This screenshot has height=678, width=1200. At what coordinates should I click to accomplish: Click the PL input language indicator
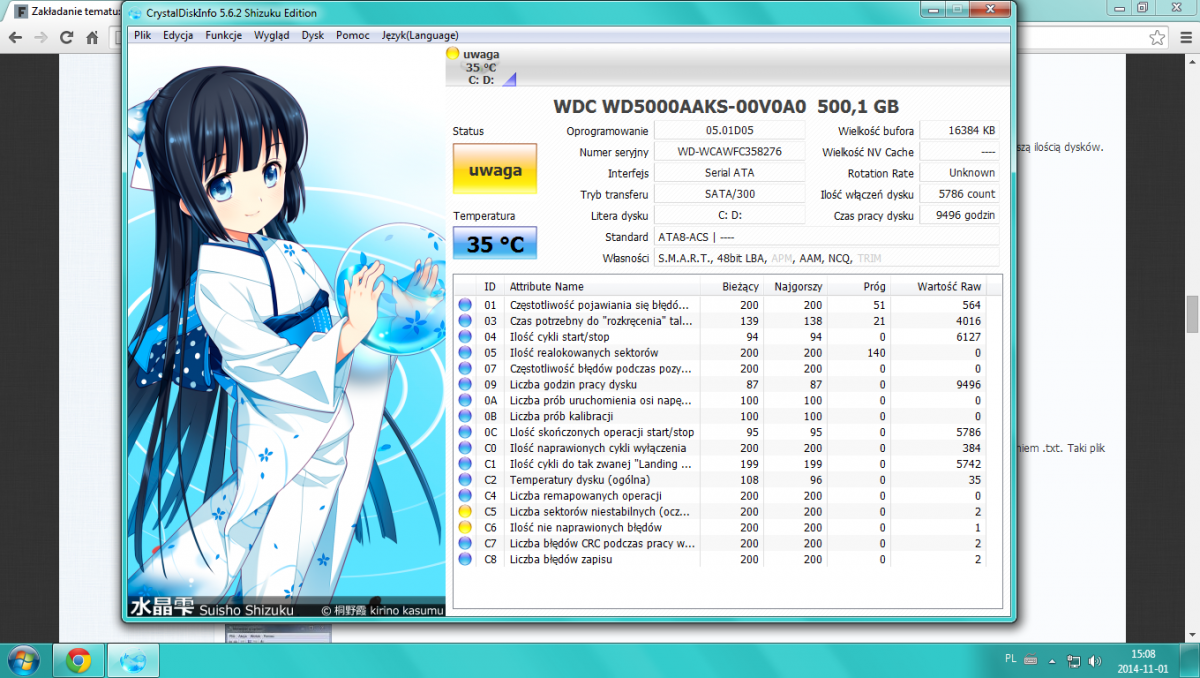[1009, 660]
